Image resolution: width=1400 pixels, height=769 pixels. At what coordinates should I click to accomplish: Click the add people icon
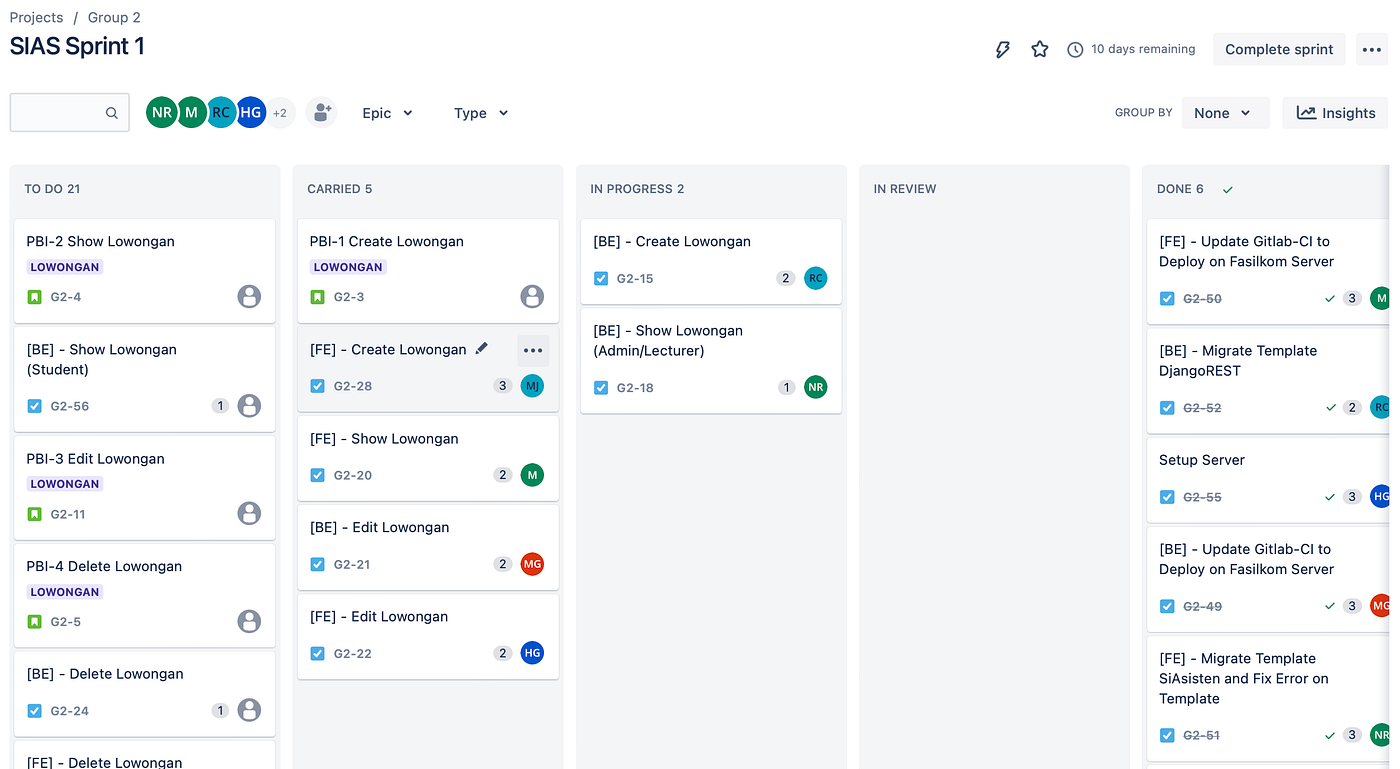pyautogui.click(x=322, y=113)
